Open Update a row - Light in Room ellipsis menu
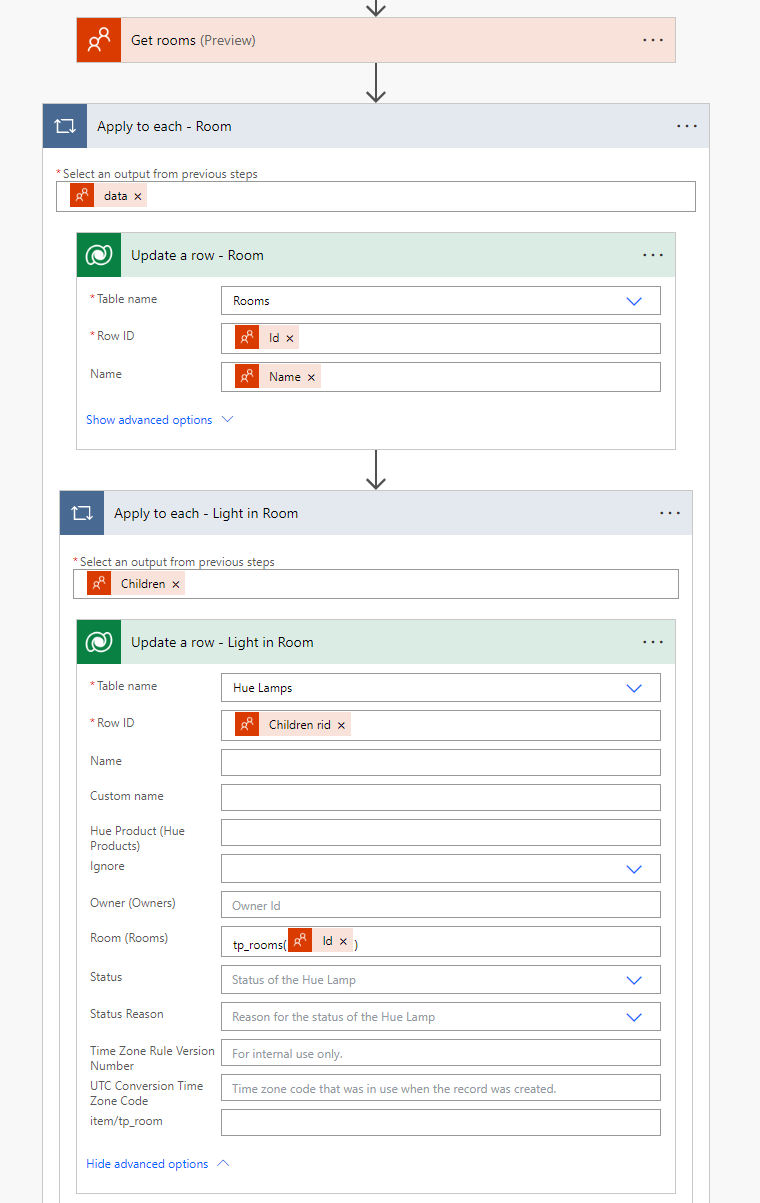760x1203 pixels. [x=653, y=642]
